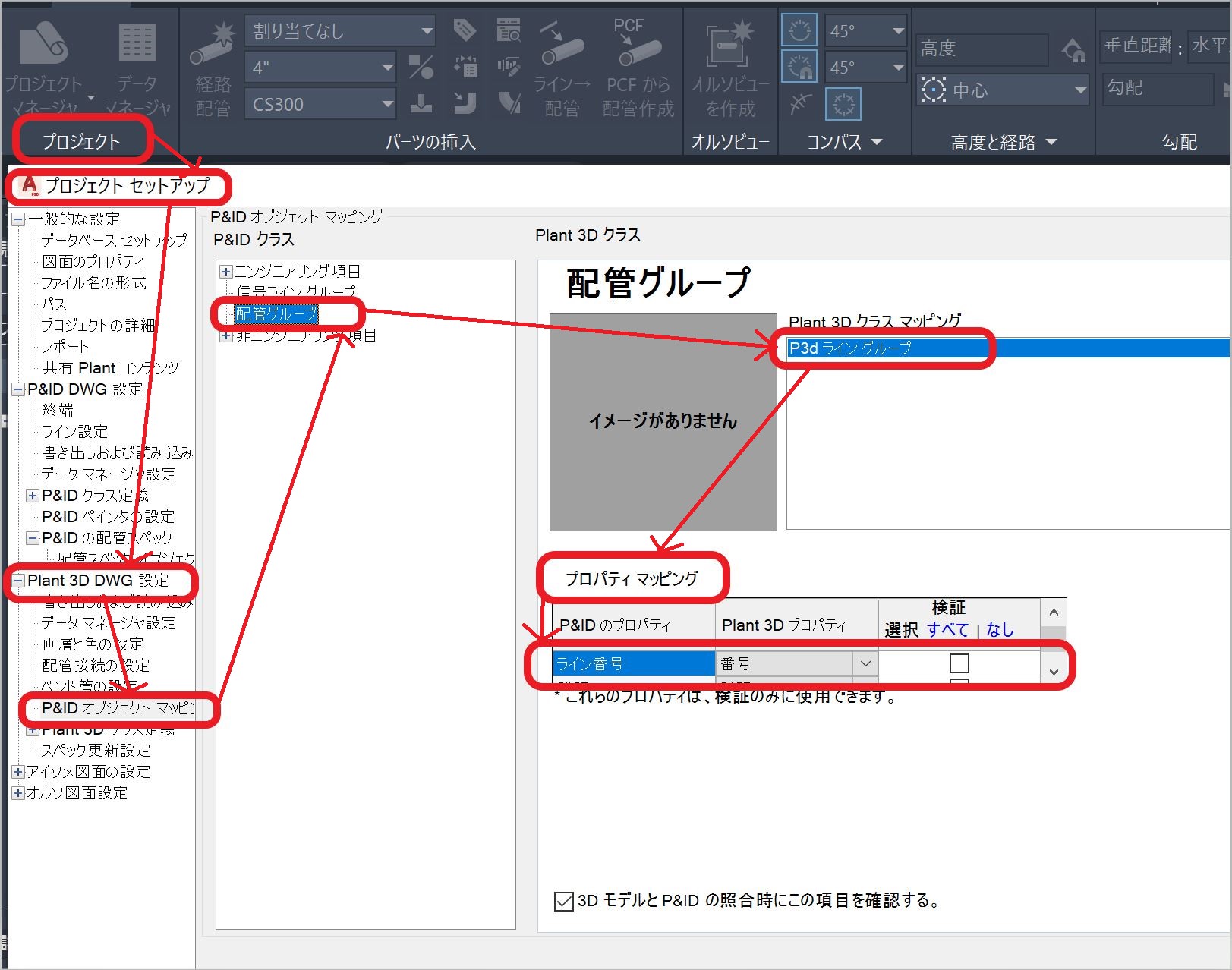The image size is (1232, 970).
Task: Select 配管グループ in P&ID クラス list
Action: click(x=276, y=314)
